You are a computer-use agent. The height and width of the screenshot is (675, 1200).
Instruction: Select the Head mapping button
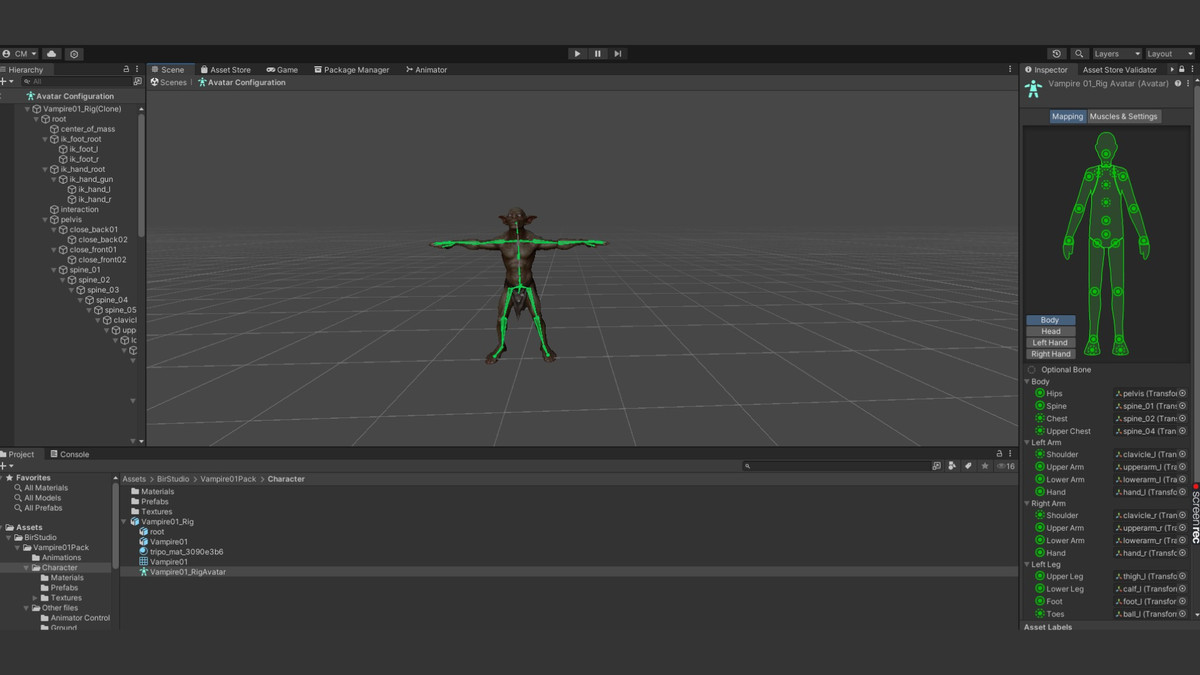tap(1050, 331)
